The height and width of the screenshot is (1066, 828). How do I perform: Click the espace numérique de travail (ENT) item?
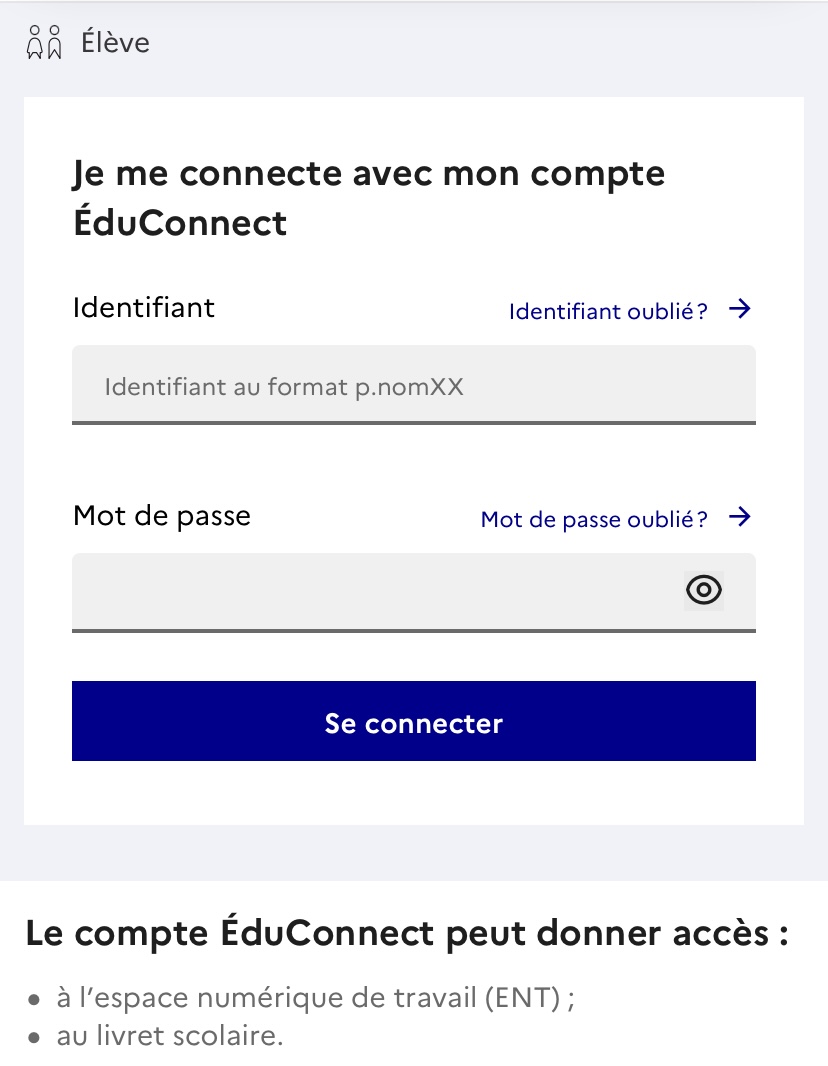click(316, 998)
